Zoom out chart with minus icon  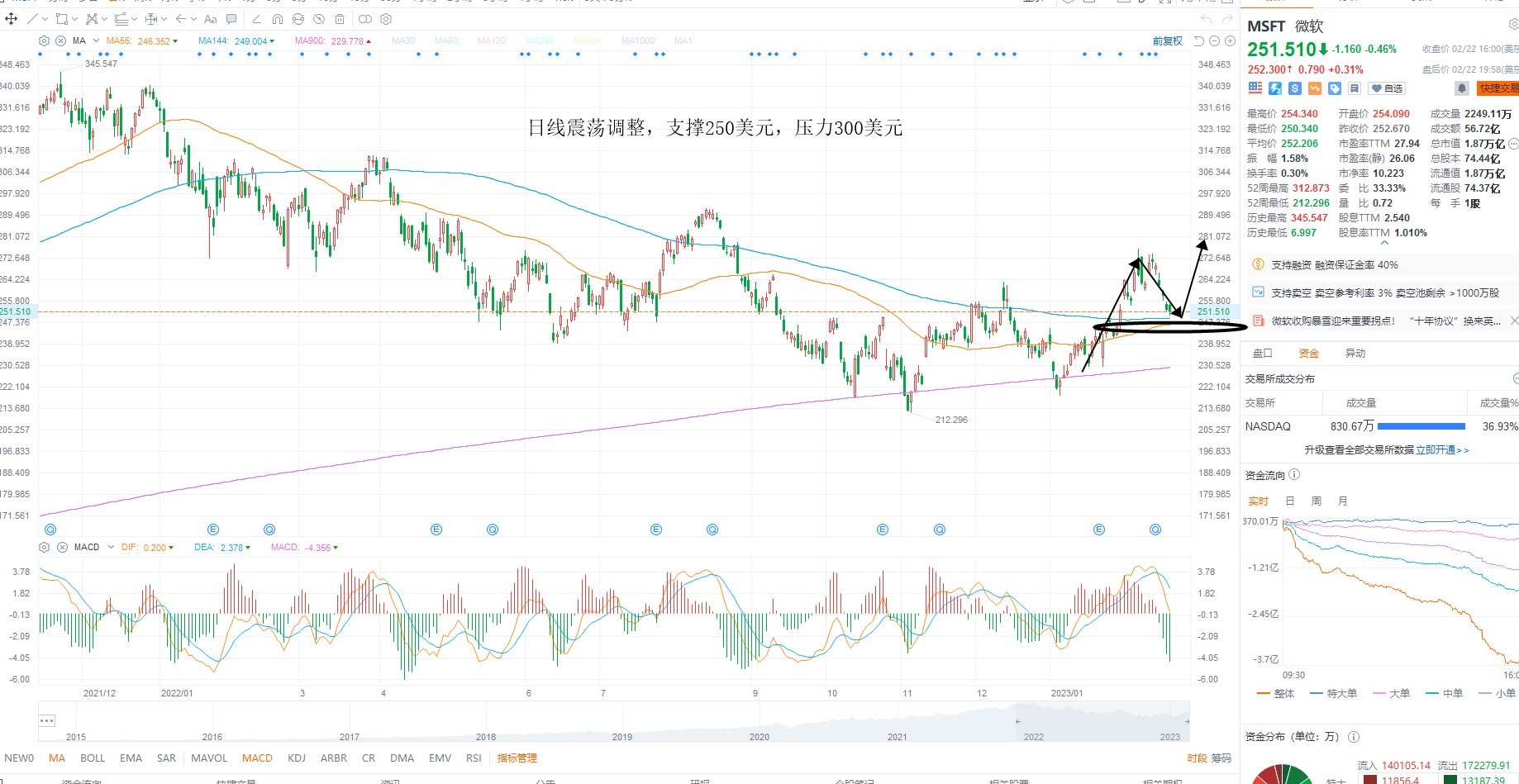(x=1214, y=40)
